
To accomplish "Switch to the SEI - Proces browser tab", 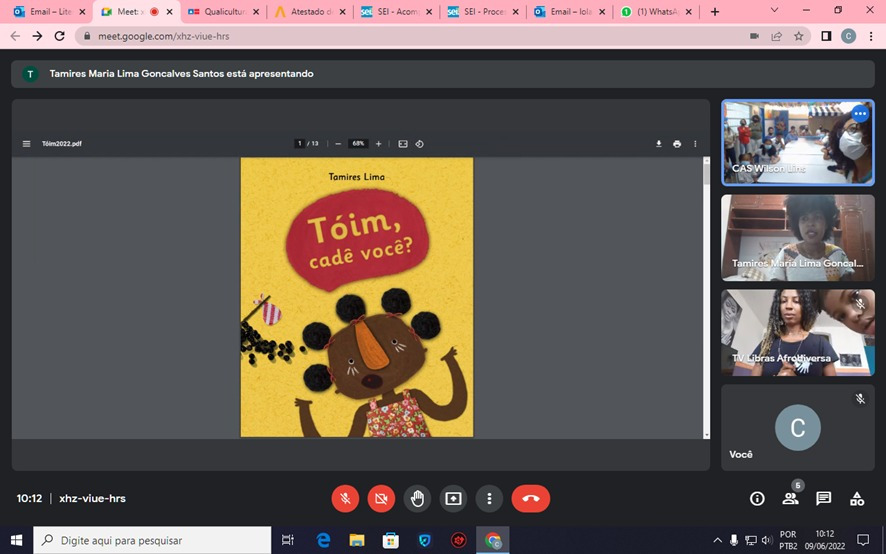I will (x=483, y=11).
